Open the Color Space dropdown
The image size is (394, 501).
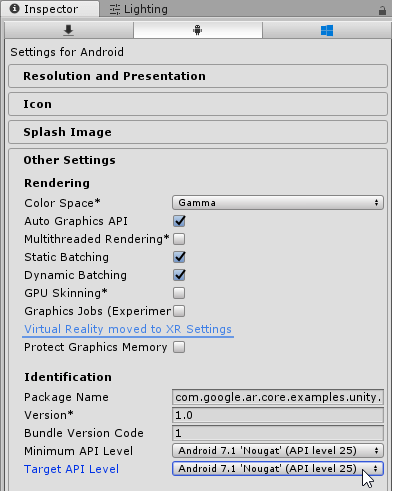(x=278, y=203)
